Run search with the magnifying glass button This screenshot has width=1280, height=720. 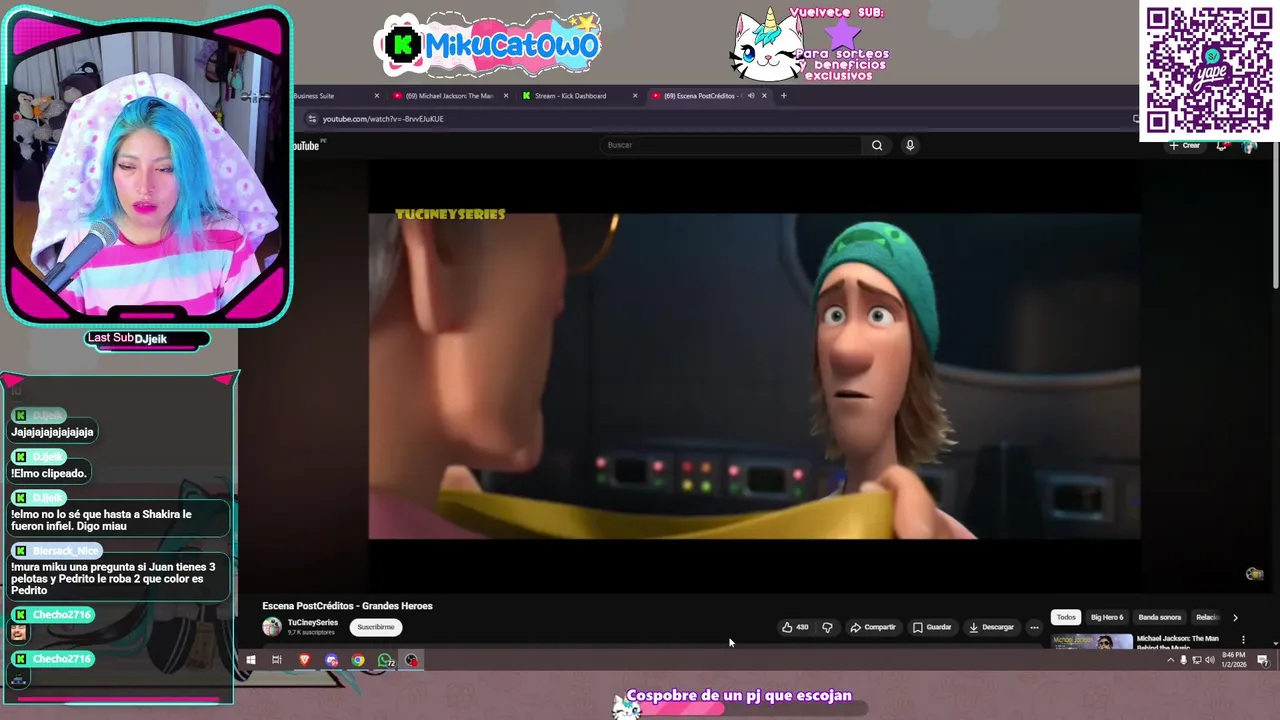tap(877, 145)
